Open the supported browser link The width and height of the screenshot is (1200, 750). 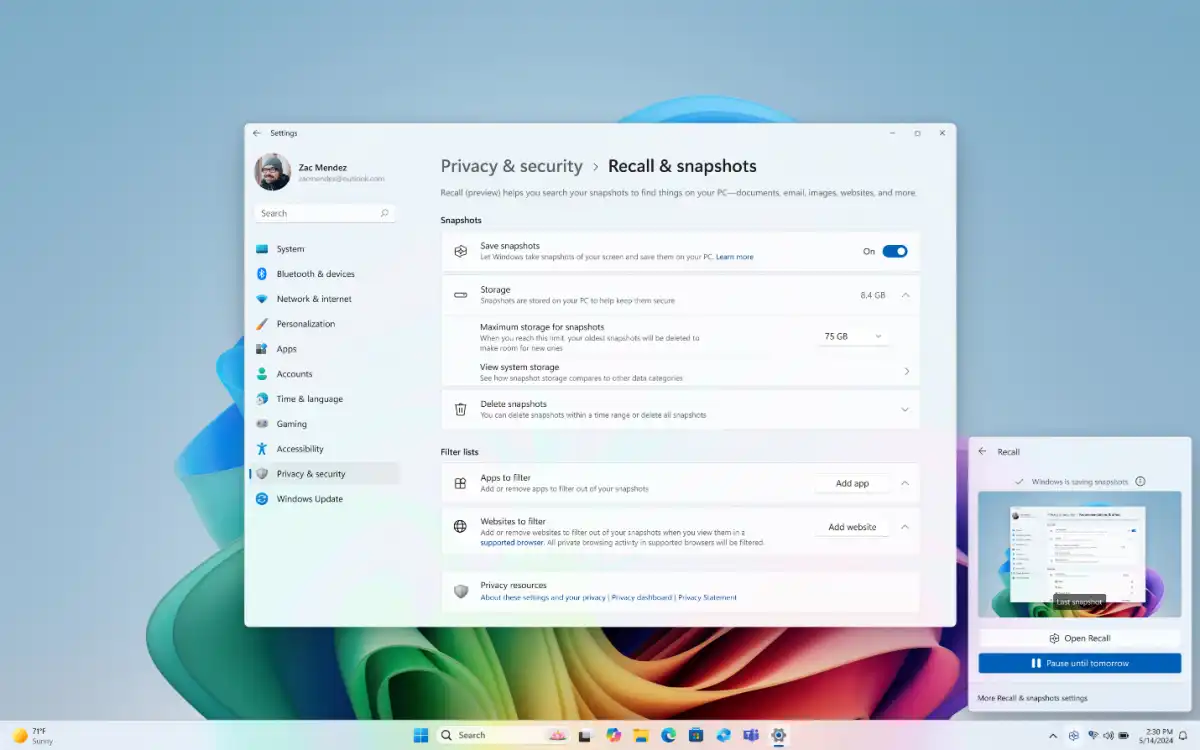point(512,542)
